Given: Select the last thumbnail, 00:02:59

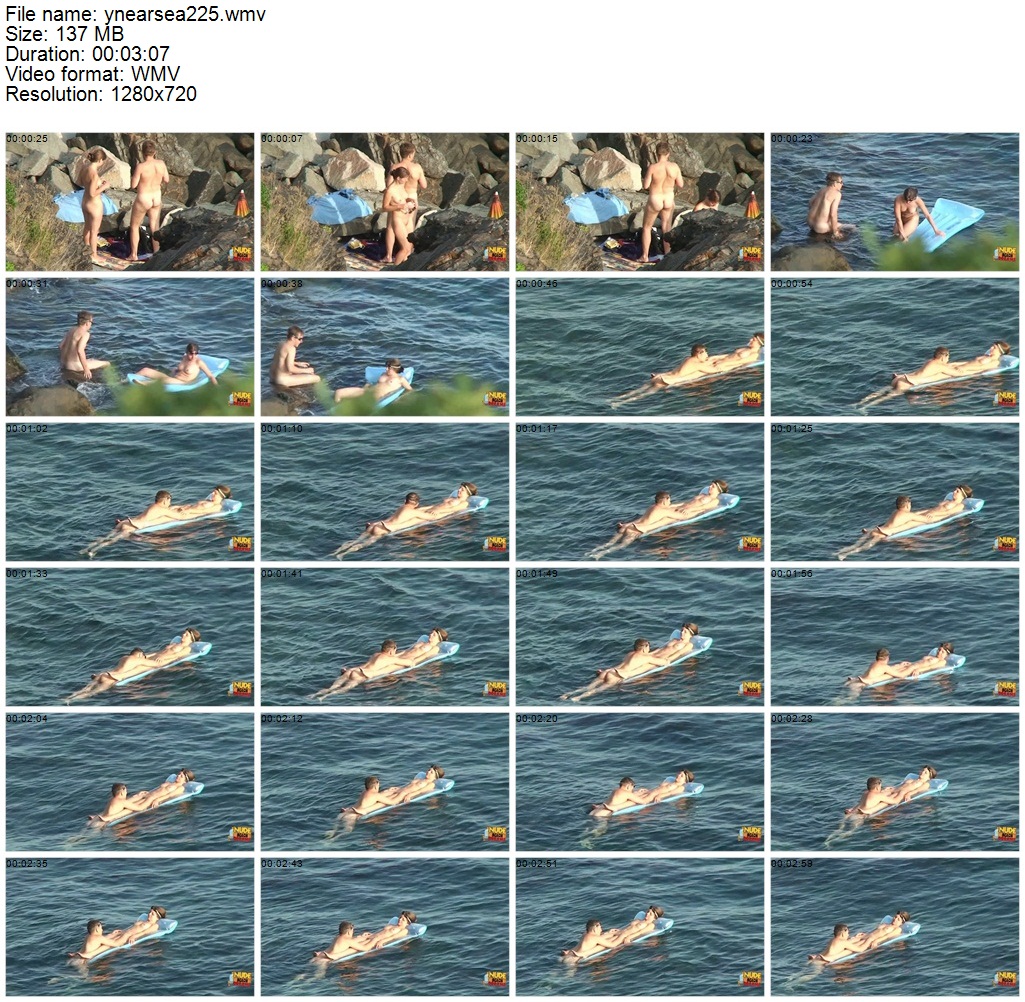Looking at the screenshot, I should tap(895, 927).
